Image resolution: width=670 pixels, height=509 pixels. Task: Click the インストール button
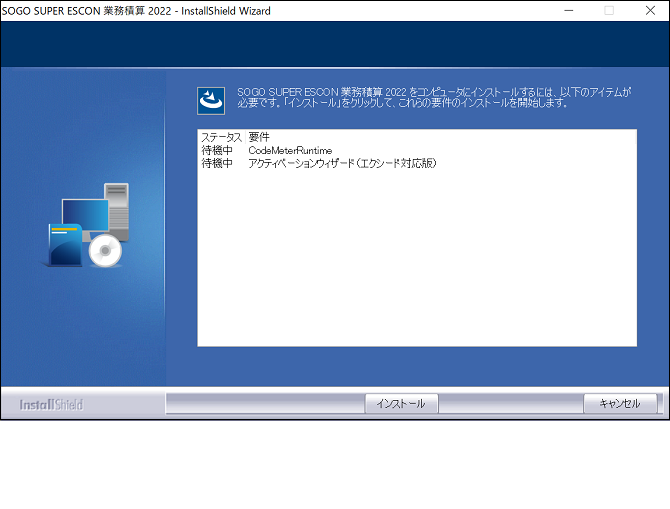[401, 403]
